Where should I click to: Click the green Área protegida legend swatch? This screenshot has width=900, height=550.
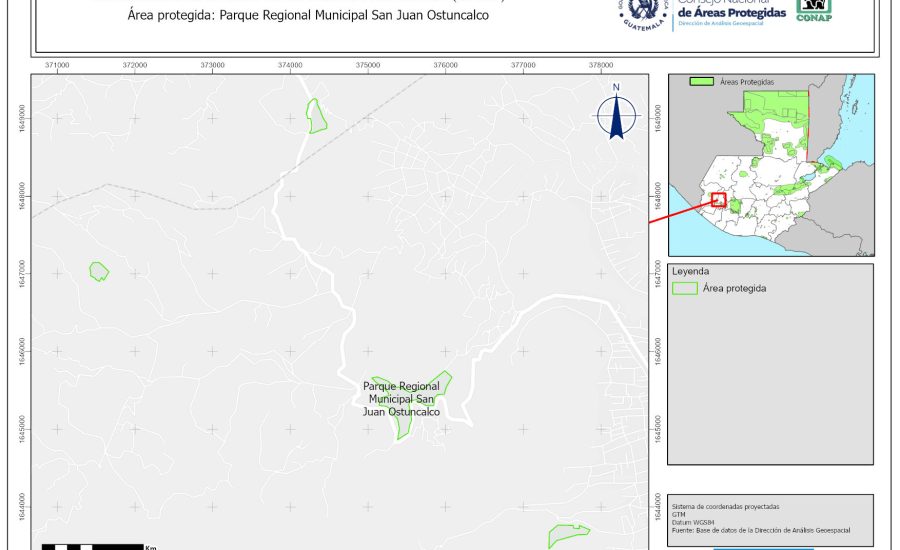pos(685,288)
